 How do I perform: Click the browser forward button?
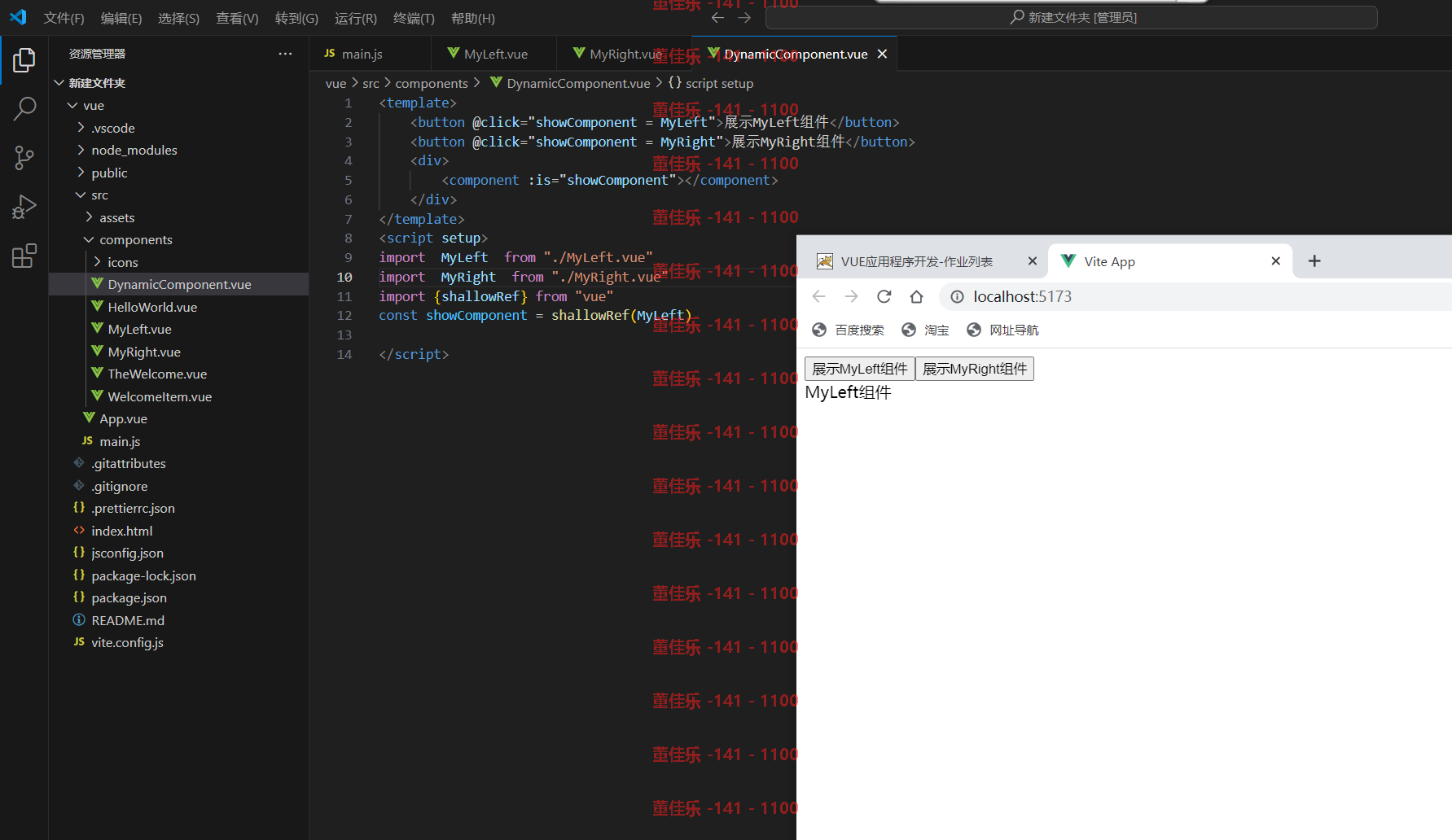(851, 296)
